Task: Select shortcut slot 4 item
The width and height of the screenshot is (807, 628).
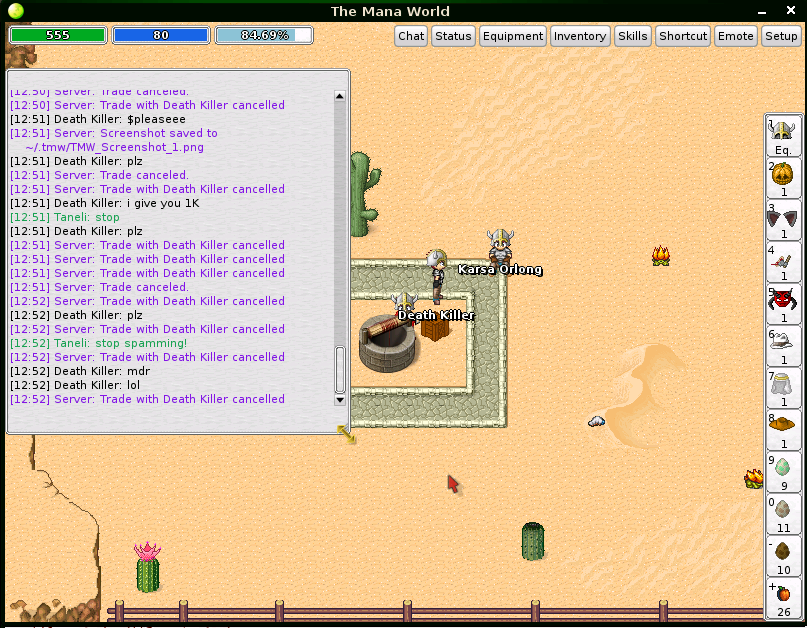Action: click(x=783, y=262)
